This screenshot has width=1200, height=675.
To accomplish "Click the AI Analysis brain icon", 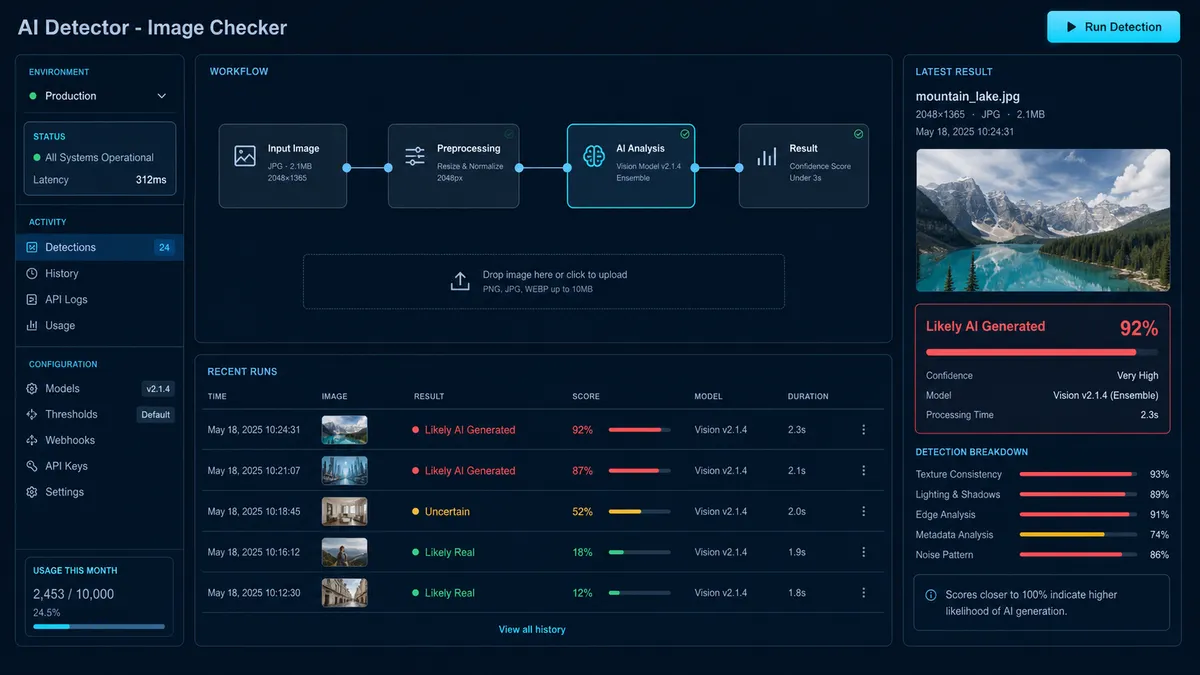I will 594,156.
